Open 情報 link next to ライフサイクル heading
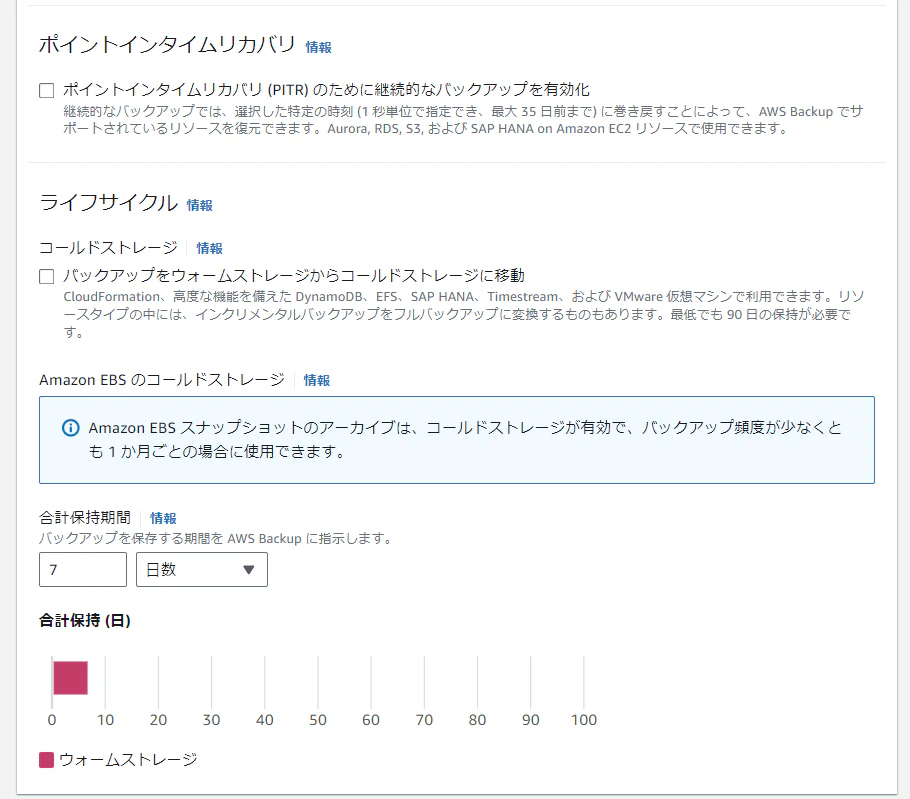This screenshot has width=910, height=799. [x=200, y=205]
